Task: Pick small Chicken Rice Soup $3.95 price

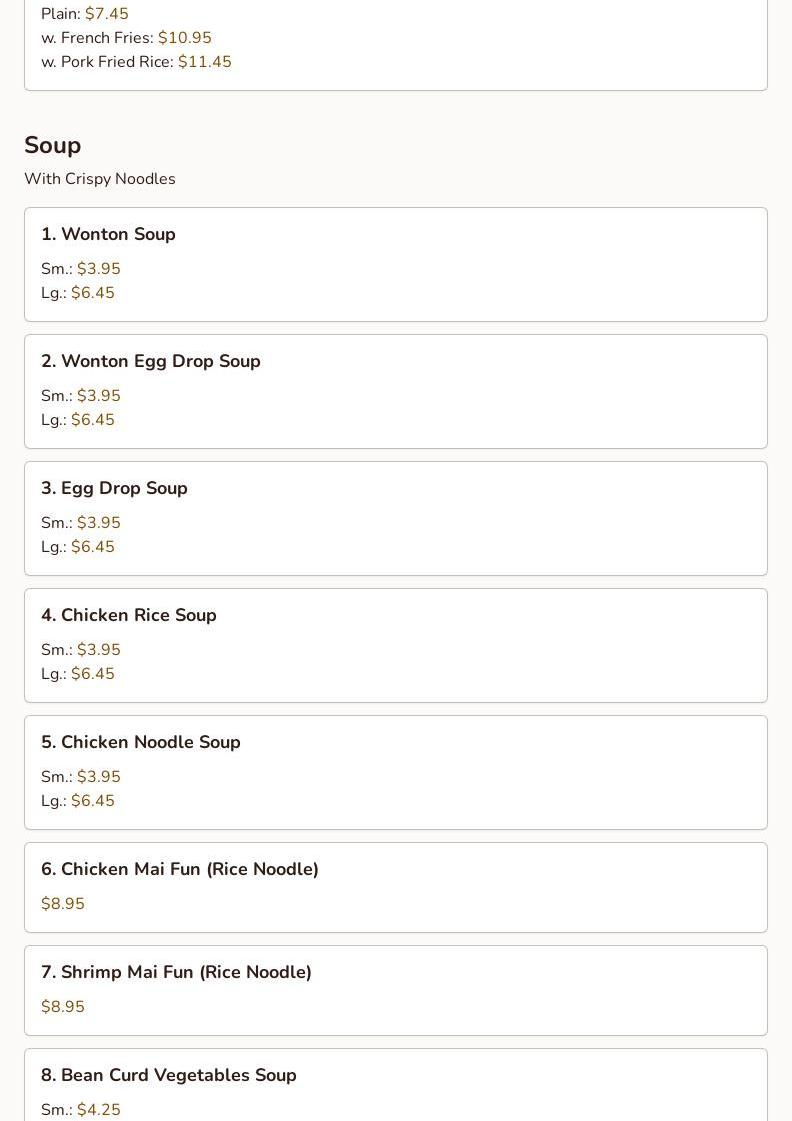Action: pos(81,650)
